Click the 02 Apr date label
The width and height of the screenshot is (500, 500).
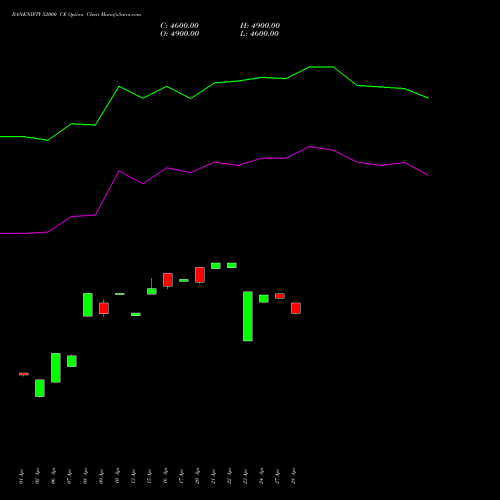pos(37,476)
